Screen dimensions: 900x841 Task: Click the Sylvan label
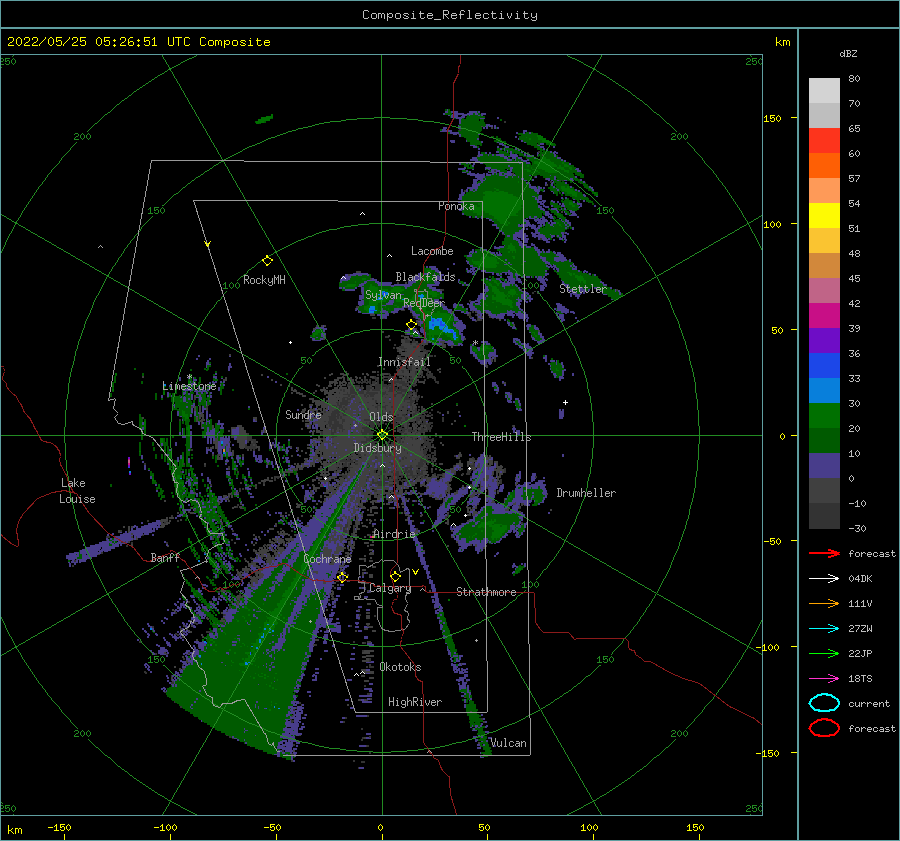[x=383, y=295]
